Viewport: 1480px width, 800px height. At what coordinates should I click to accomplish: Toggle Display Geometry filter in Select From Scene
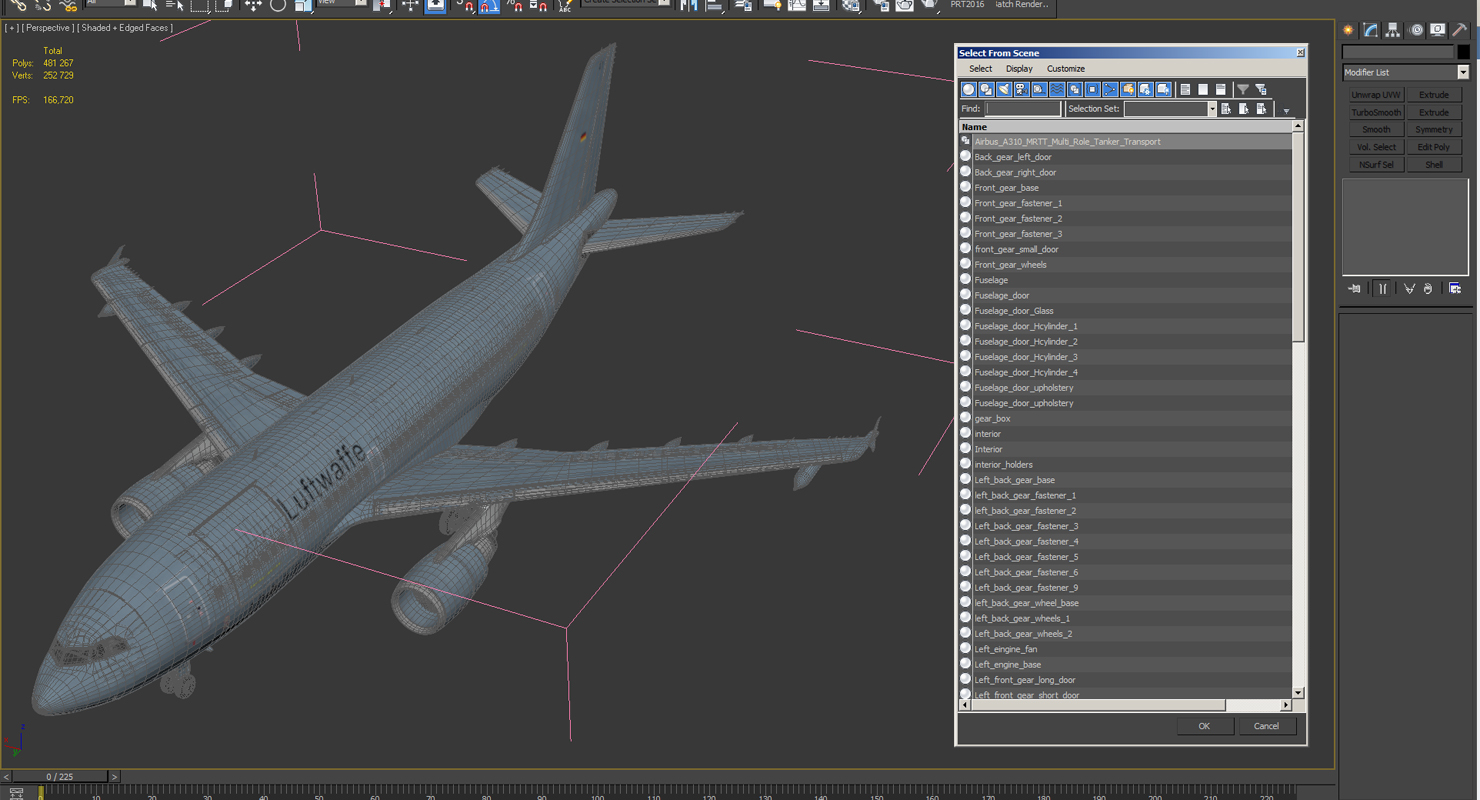968,89
